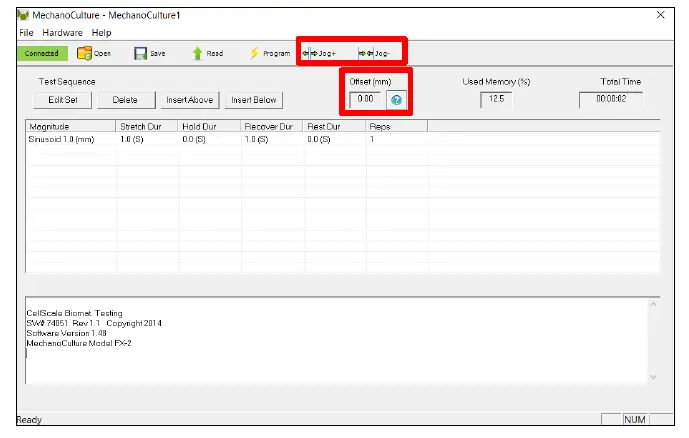Click the log scrollbar down arrow
Screen dimensions: 689x438
pos(653,377)
